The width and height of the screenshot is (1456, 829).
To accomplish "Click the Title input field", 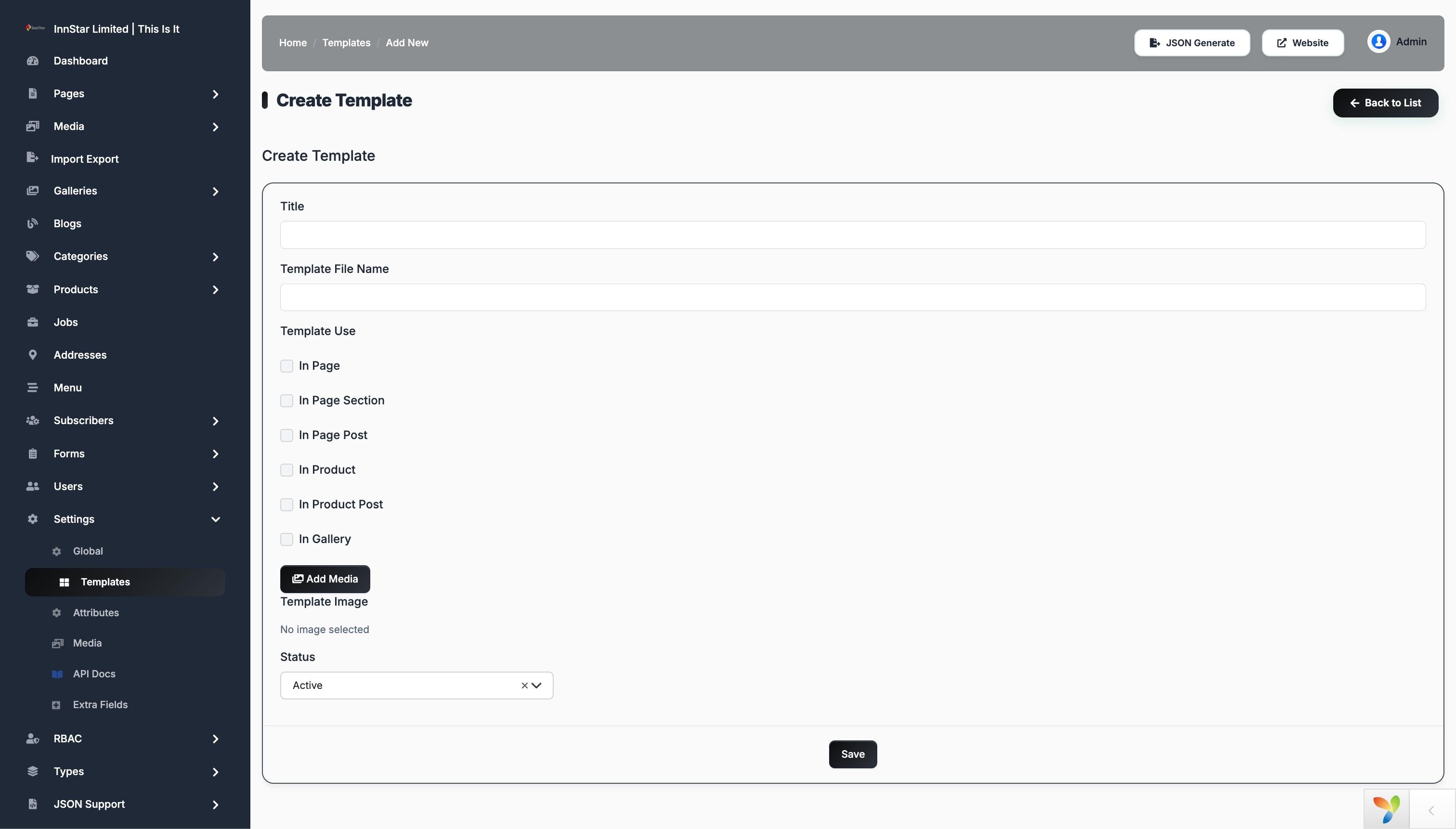I will click(x=853, y=235).
